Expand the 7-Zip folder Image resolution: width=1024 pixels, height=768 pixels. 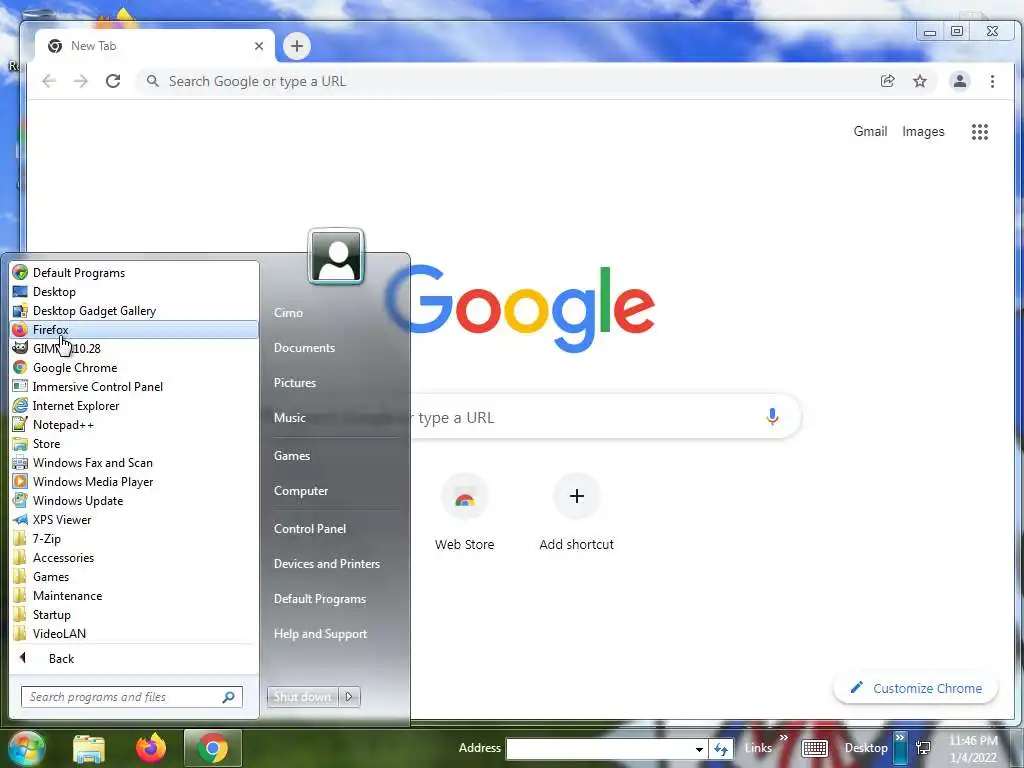(135, 539)
